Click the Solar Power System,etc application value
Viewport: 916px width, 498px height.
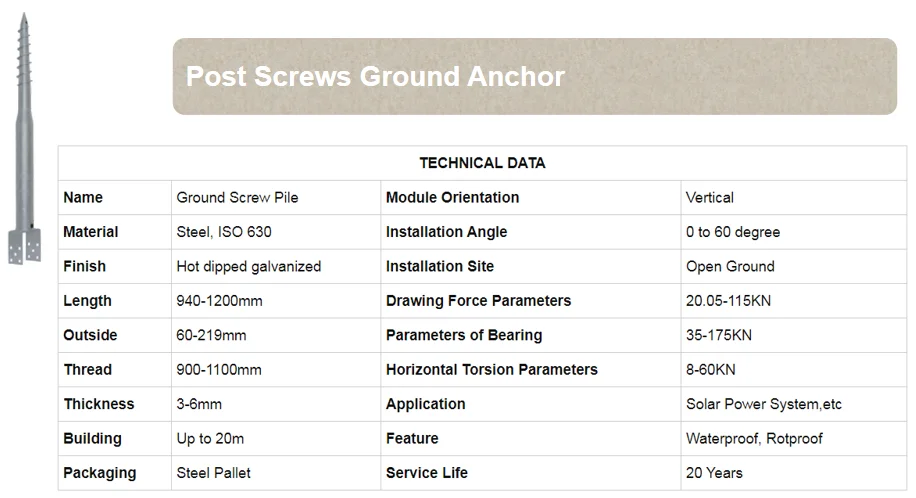[764, 404]
